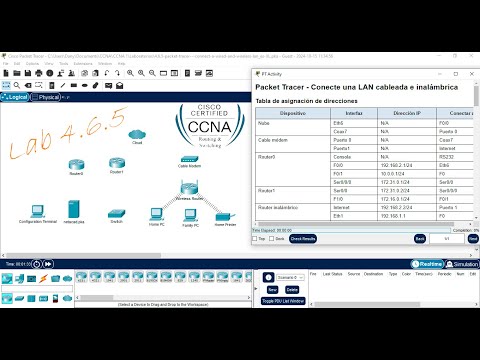
Task: Open the Scenario 0 dropdown
Action: click(290, 277)
